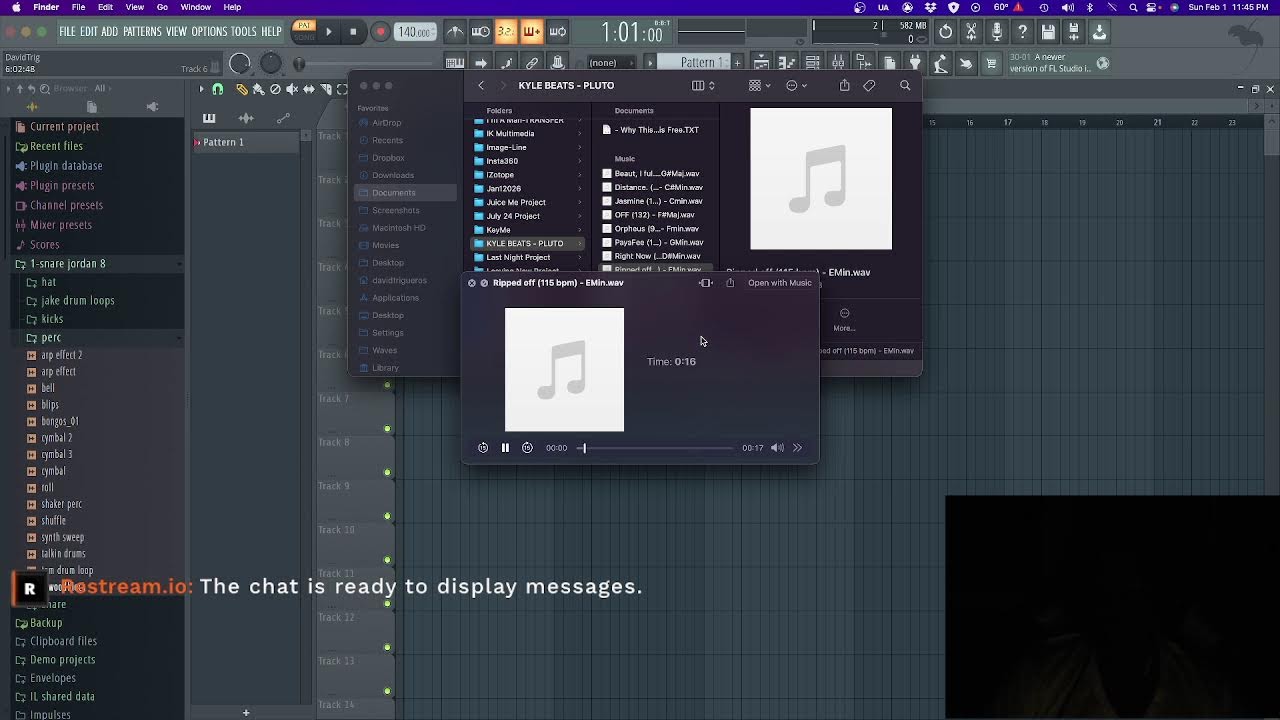Click the Finder search magnifier icon

tap(905, 86)
